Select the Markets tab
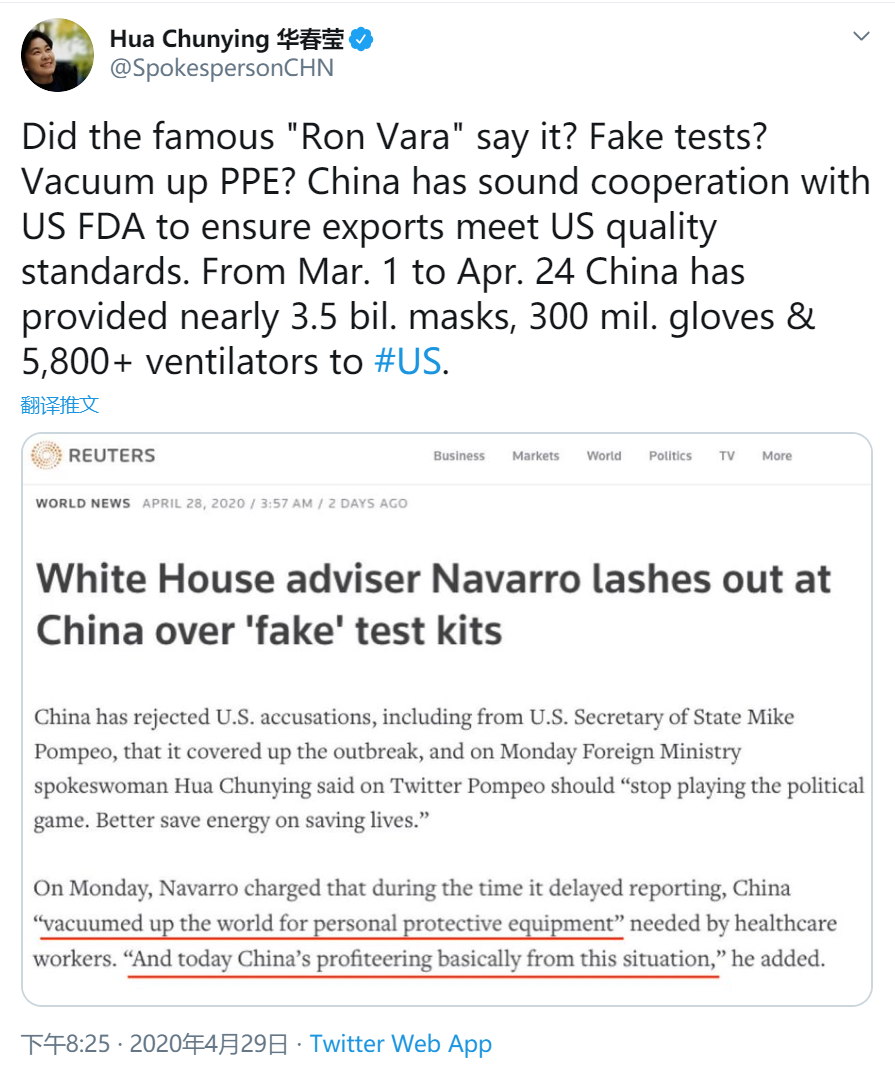 tap(535, 456)
